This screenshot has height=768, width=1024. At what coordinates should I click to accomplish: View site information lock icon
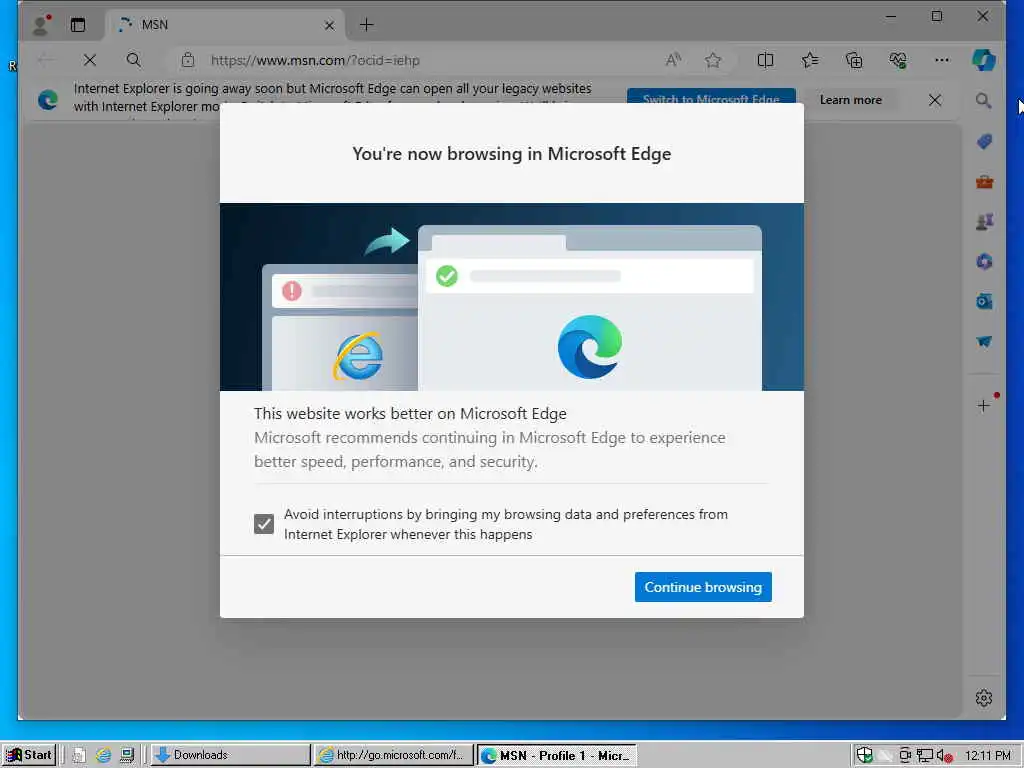pos(188,60)
